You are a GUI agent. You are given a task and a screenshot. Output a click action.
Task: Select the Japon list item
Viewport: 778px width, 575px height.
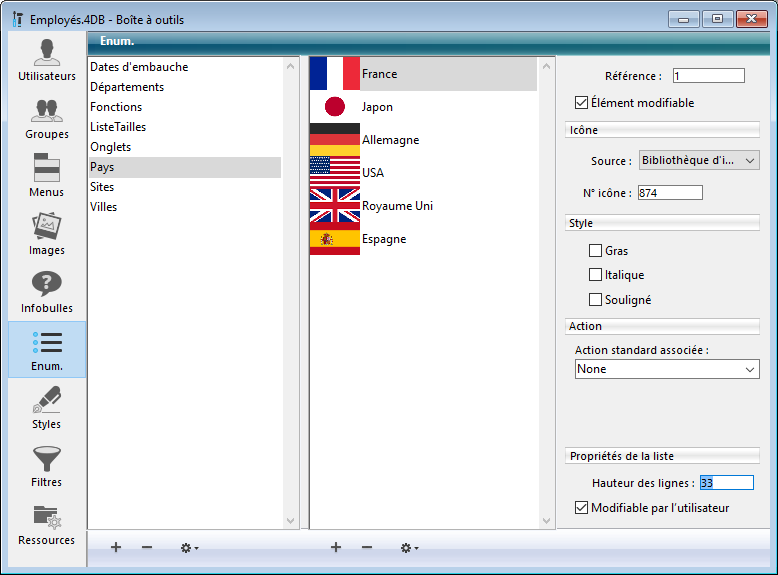[x=377, y=107]
